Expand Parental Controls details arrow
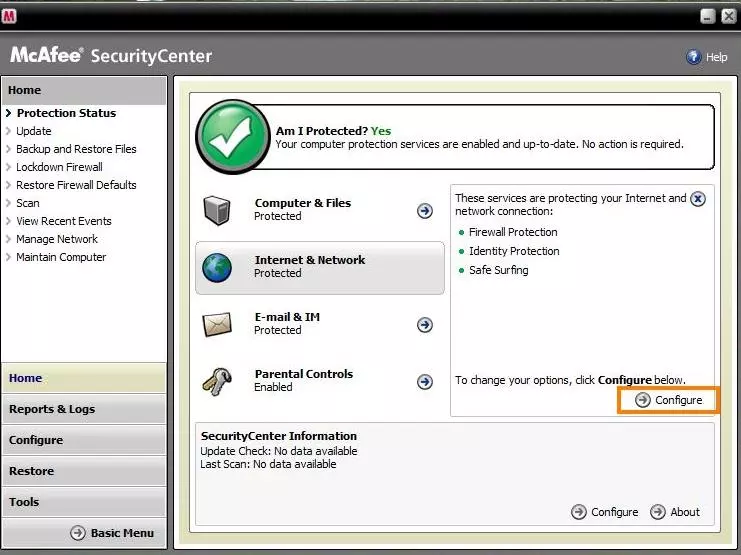Screen dimensions: 741x555 [x=425, y=382]
